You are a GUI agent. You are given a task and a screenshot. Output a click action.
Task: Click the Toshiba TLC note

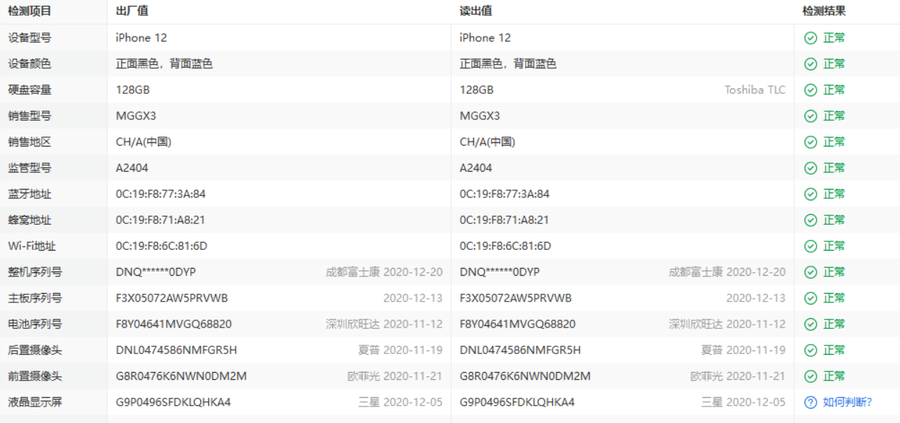click(x=755, y=90)
